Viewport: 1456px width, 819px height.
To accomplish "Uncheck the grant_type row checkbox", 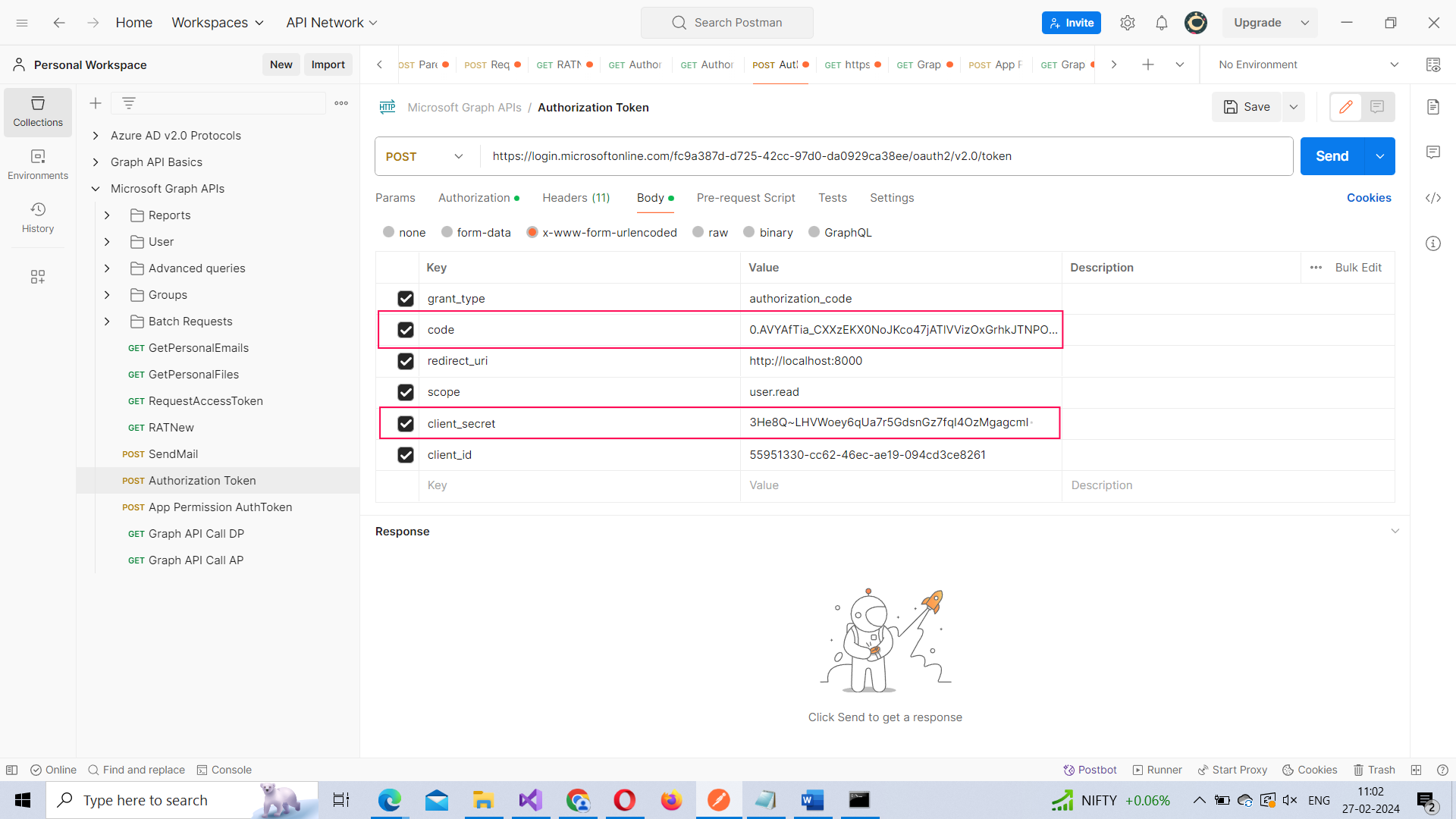I will tap(406, 299).
